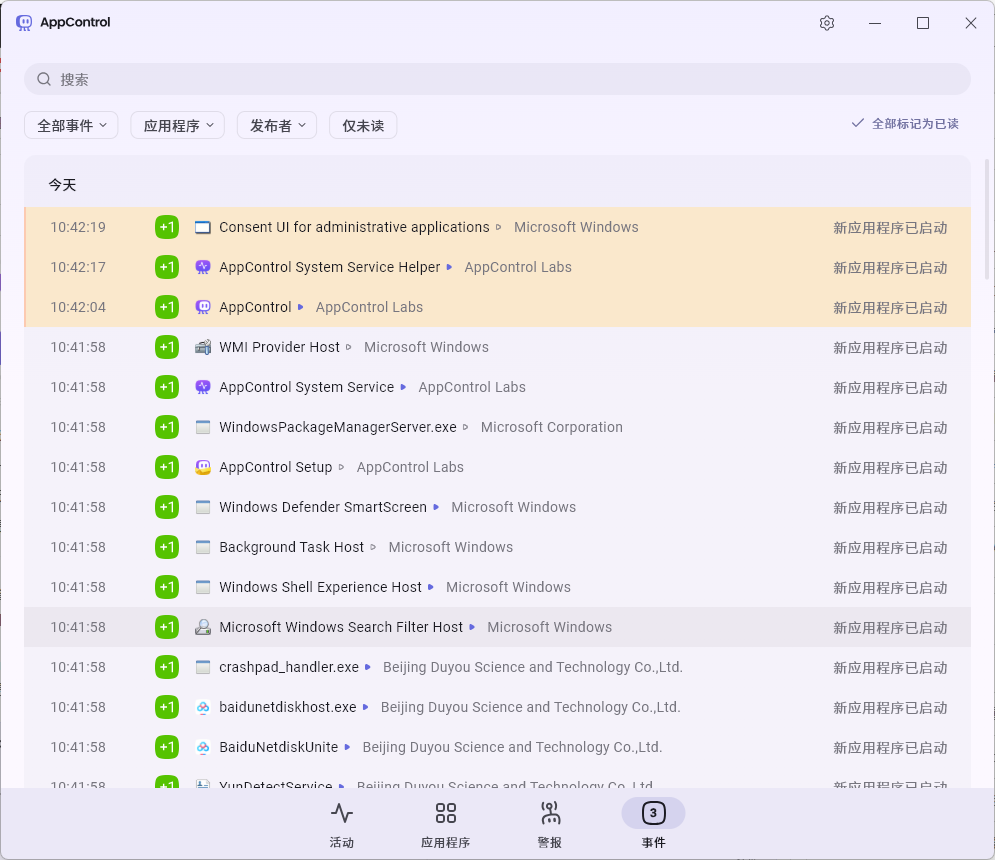
Task: Select the WindowsPackageManagerServer.exe event name
Action: [338, 427]
